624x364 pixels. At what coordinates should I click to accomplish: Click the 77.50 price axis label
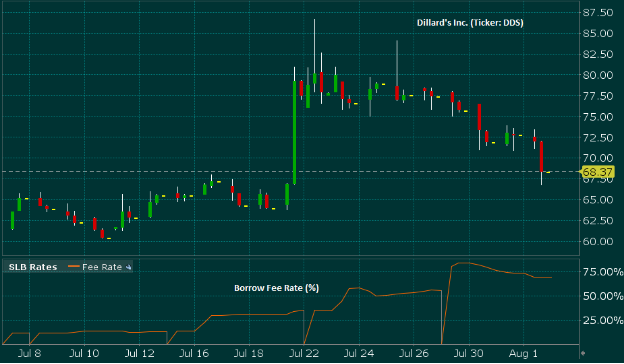click(598, 96)
